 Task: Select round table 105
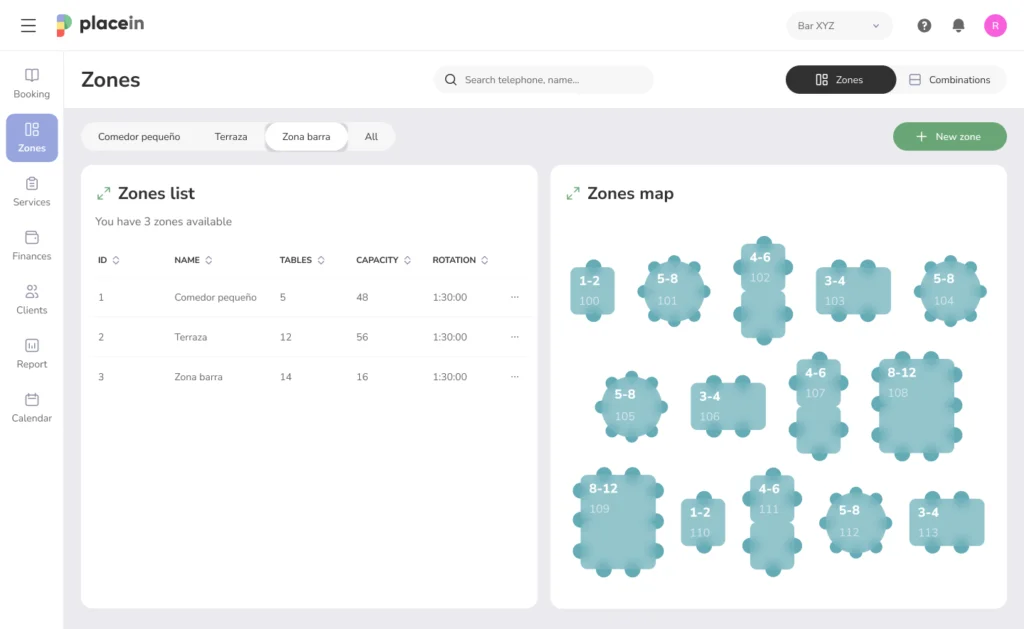631,406
